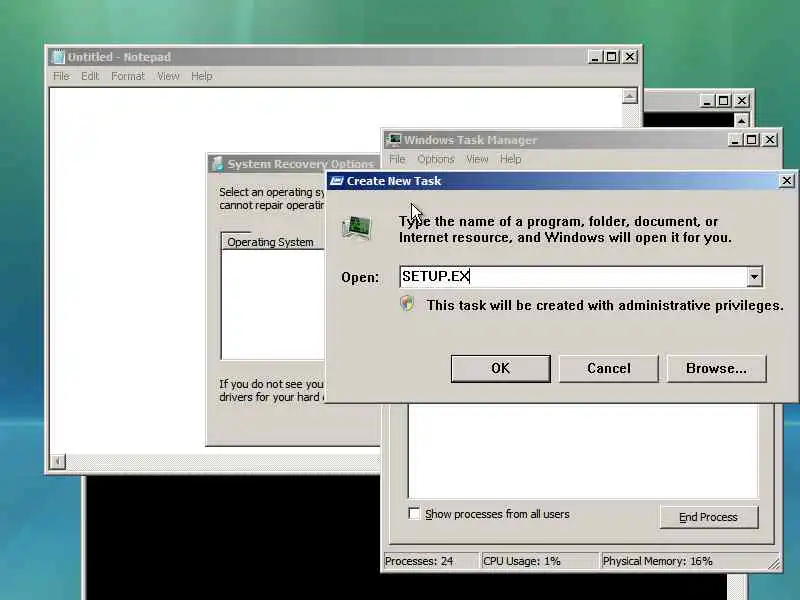Open Notepad Format menu
Screen dimensions: 800x600
[x=128, y=76]
